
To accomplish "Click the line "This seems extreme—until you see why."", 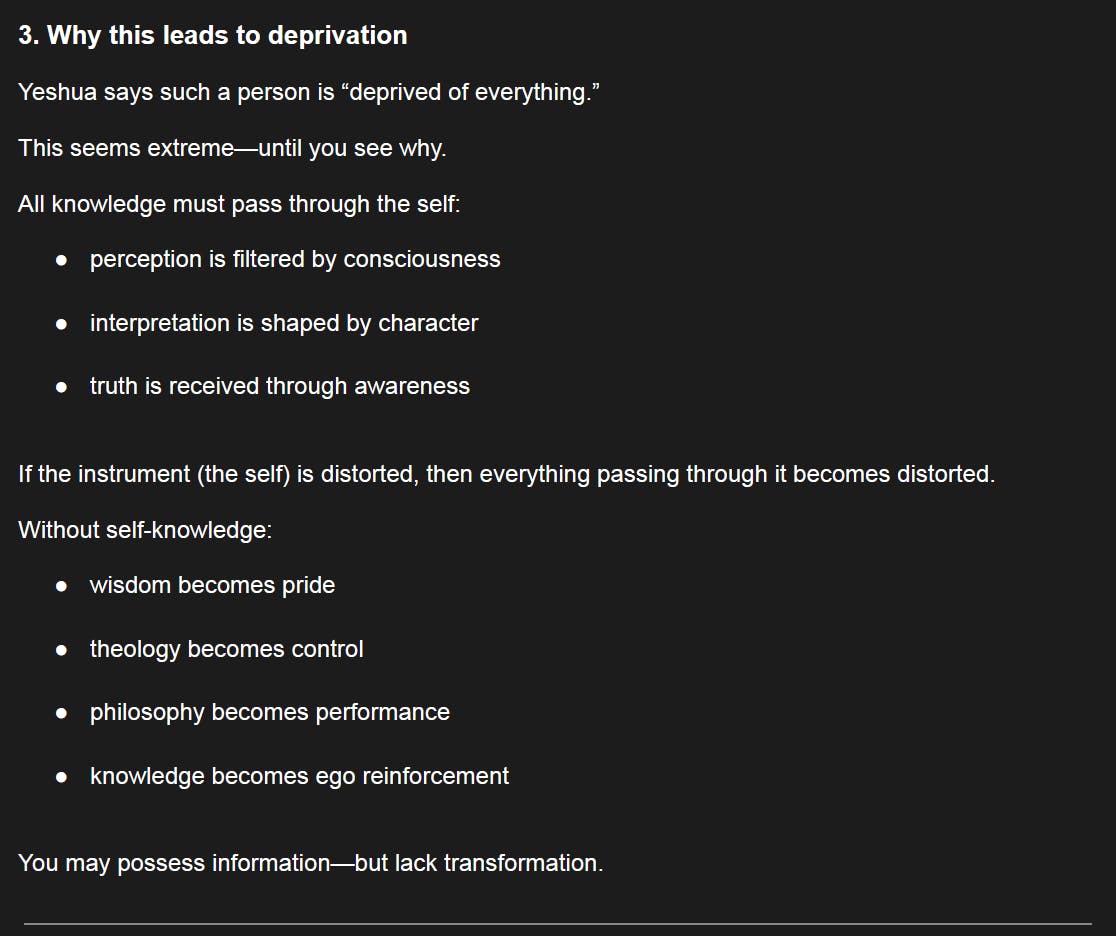I will (232, 148).
